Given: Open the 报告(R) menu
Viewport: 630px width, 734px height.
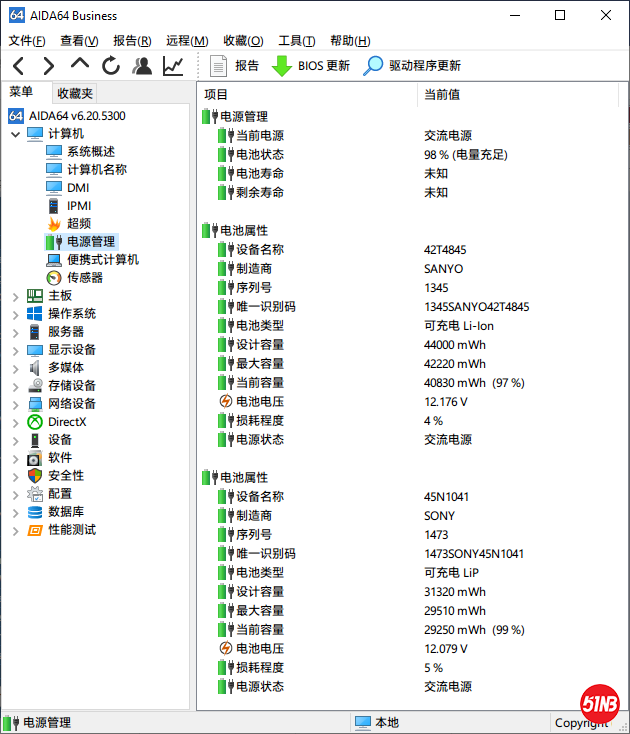Looking at the screenshot, I should tap(132, 41).
